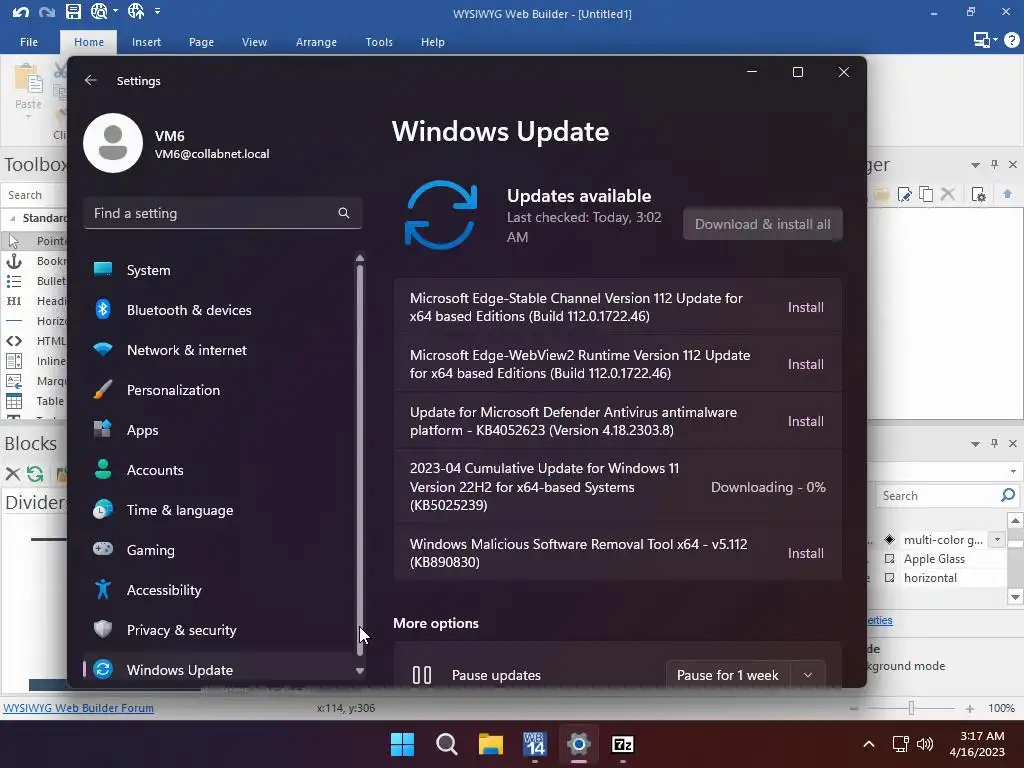
Task: Open System settings
Action: click(x=220, y=270)
